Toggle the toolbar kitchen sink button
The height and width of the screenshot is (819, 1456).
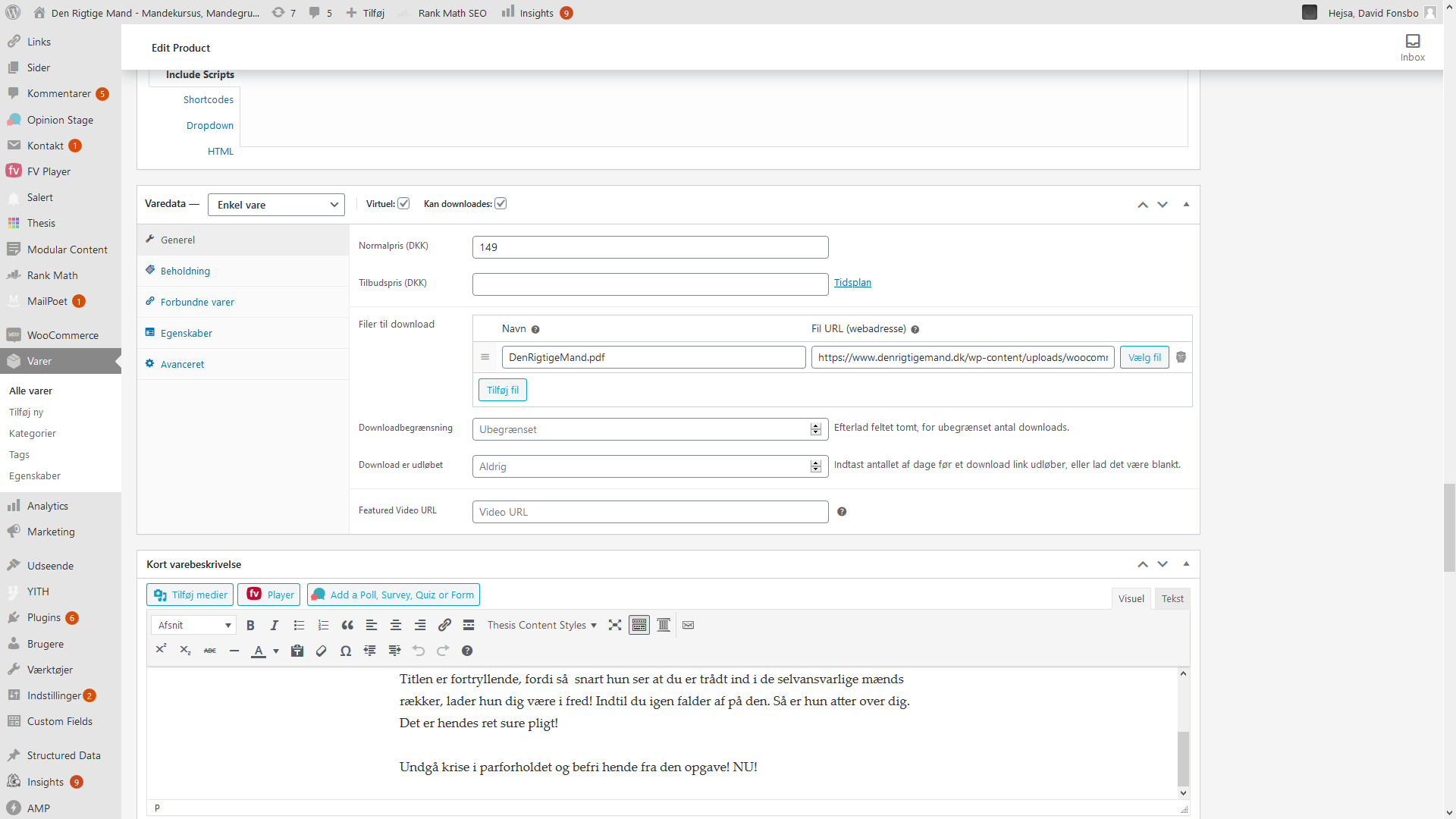tap(639, 626)
